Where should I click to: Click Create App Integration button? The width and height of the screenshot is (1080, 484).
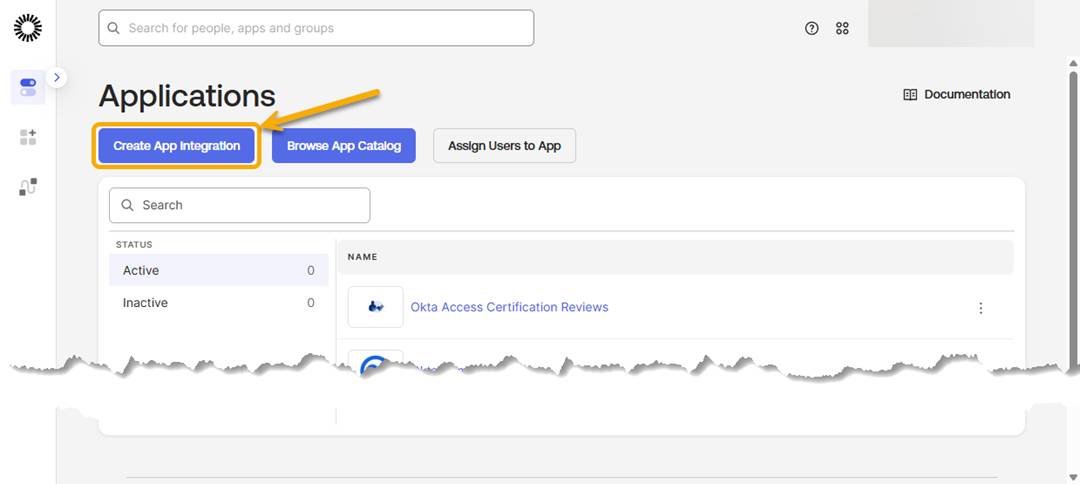tap(176, 146)
